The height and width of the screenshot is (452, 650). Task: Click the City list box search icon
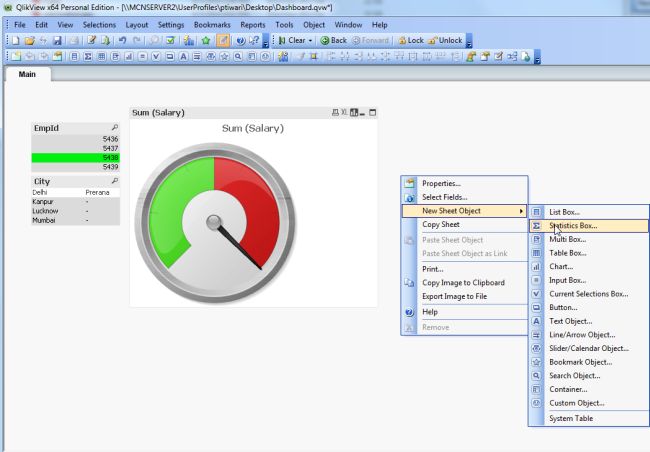[114, 181]
